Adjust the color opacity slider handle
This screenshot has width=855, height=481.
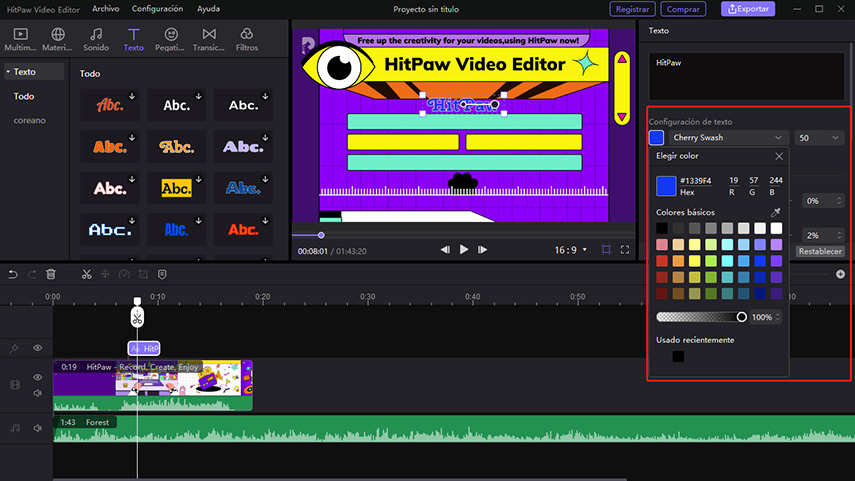click(x=741, y=317)
